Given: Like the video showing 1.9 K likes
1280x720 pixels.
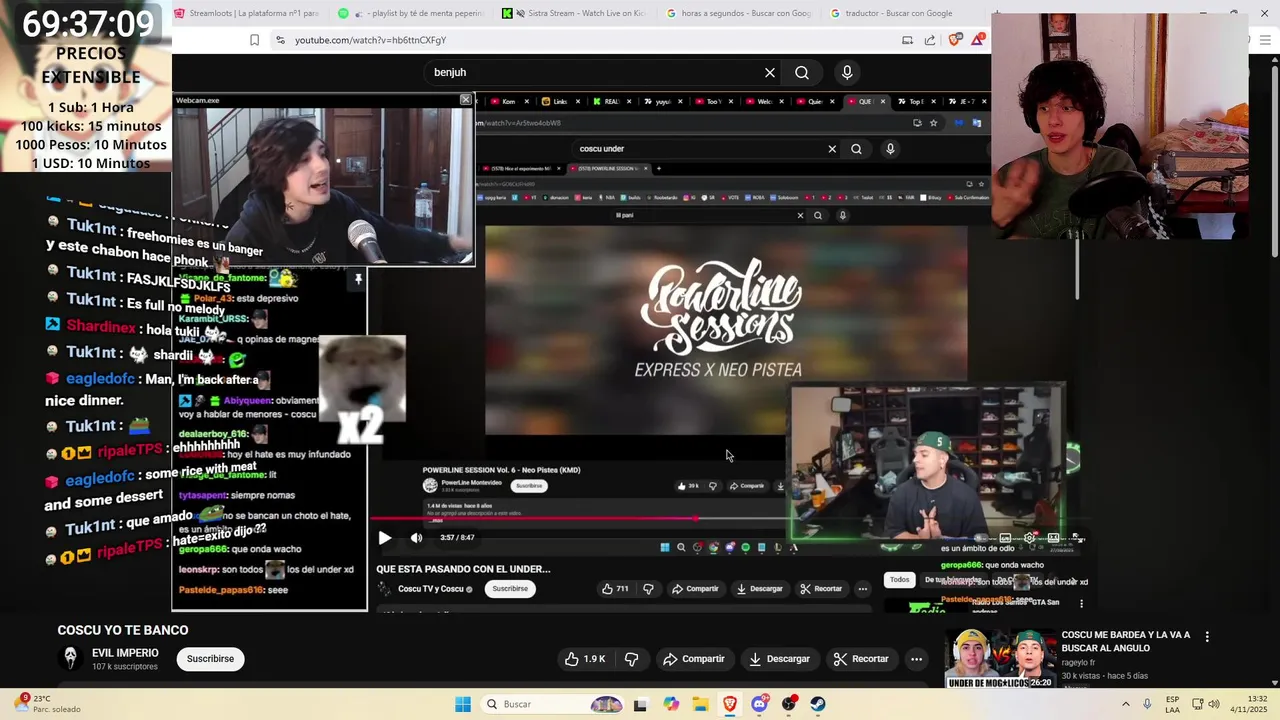Looking at the screenshot, I should point(585,659).
